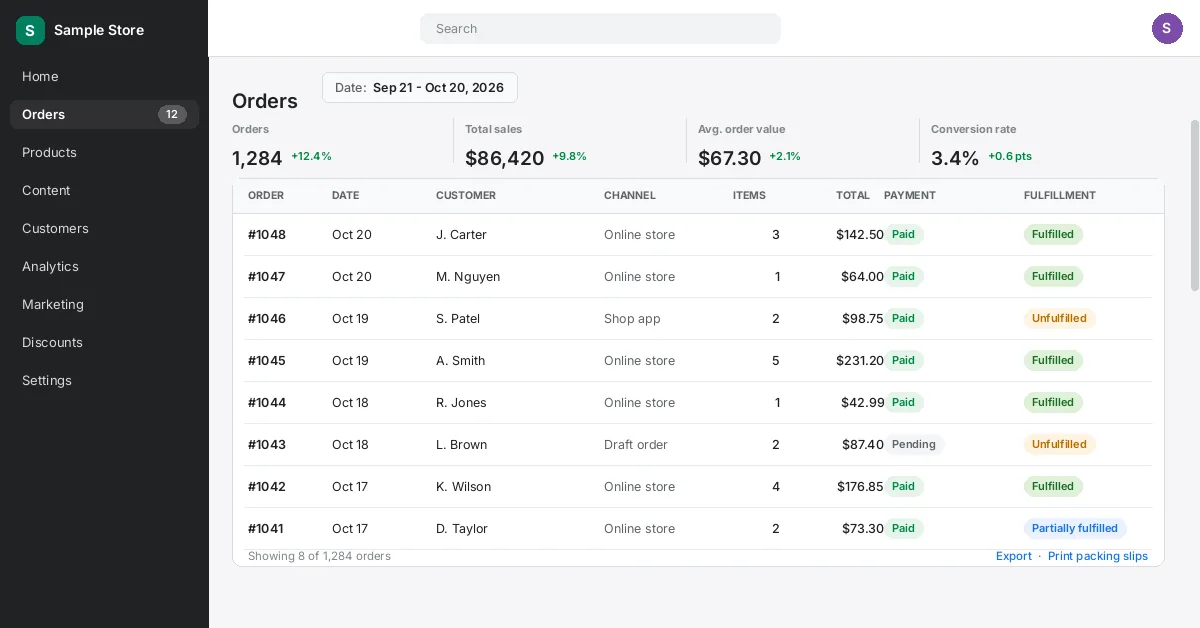The width and height of the screenshot is (1200, 628).
Task: Open order #1044
Action: pyautogui.click(x=267, y=402)
